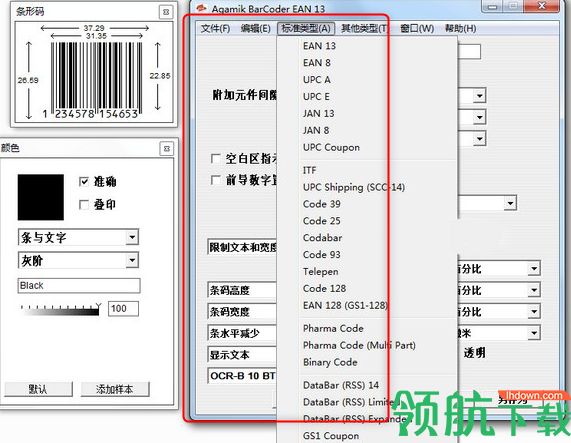The height and width of the screenshot is (443, 571).
Task: Open the 帮助(H) menu
Action: (x=460, y=28)
